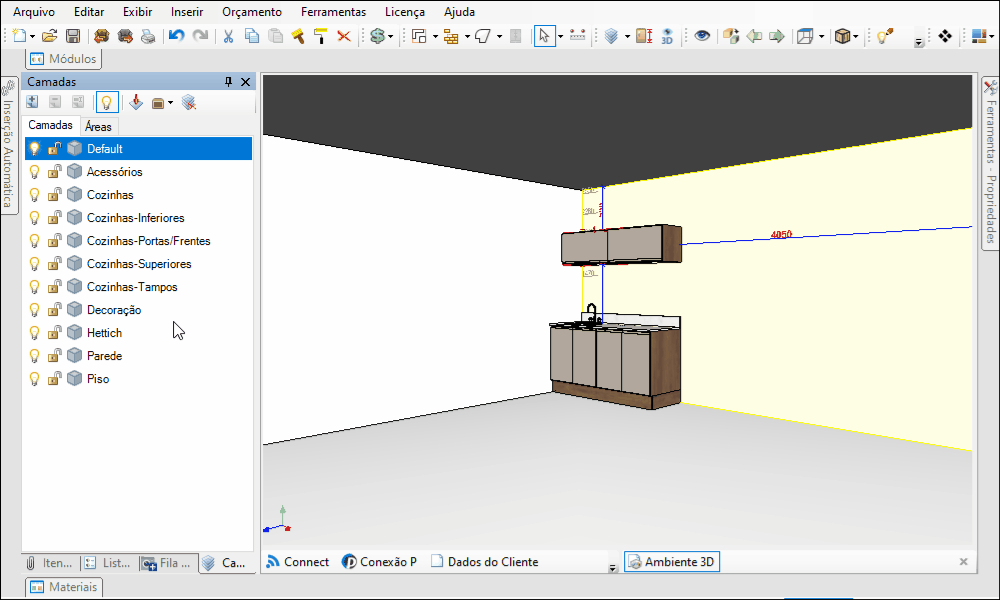Click the door with red dimension icon
This screenshot has width=1000, height=600.
tap(644, 36)
